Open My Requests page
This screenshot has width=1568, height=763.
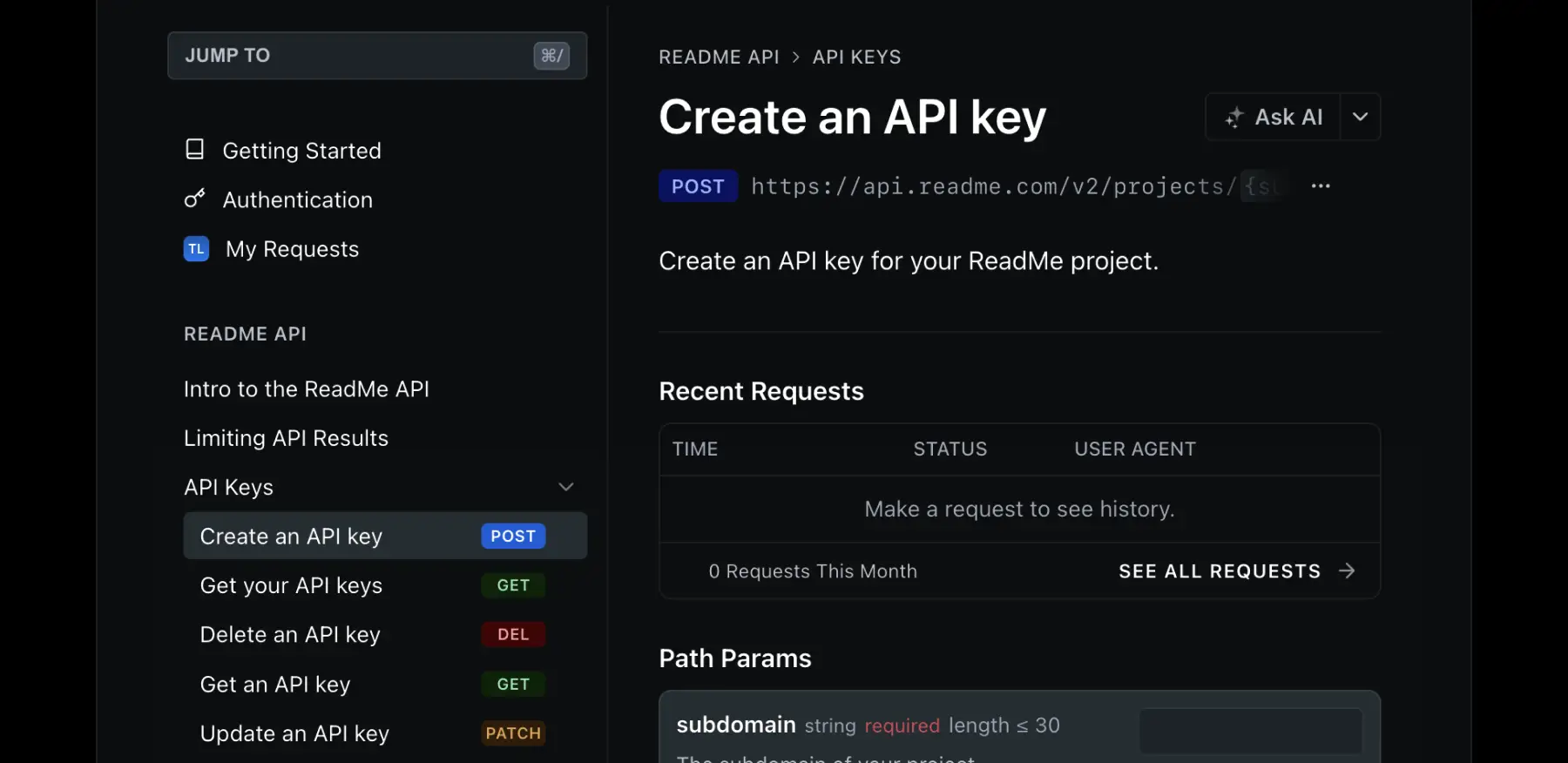(x=292, y=249)
